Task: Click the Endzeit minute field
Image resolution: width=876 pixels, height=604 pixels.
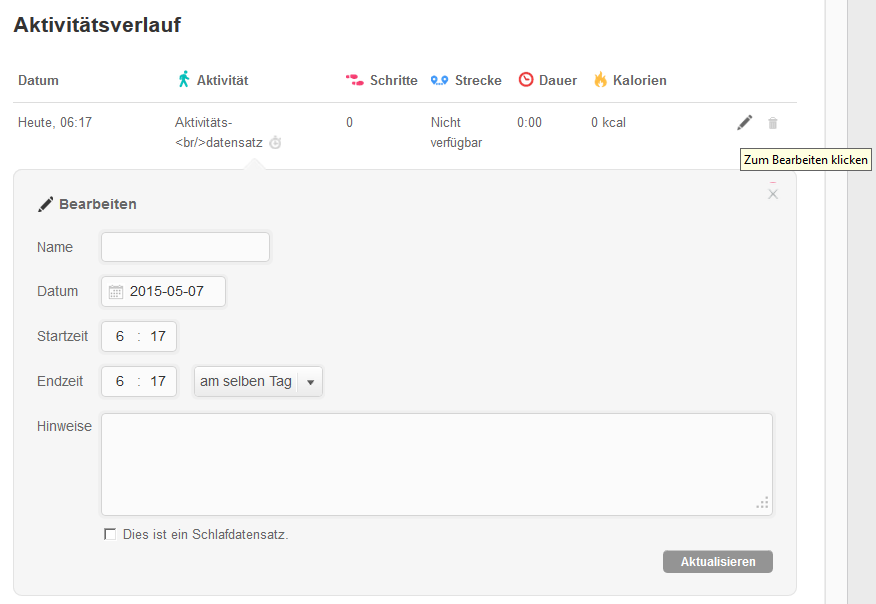Action: pyautogui.click(x=158, y=381)
